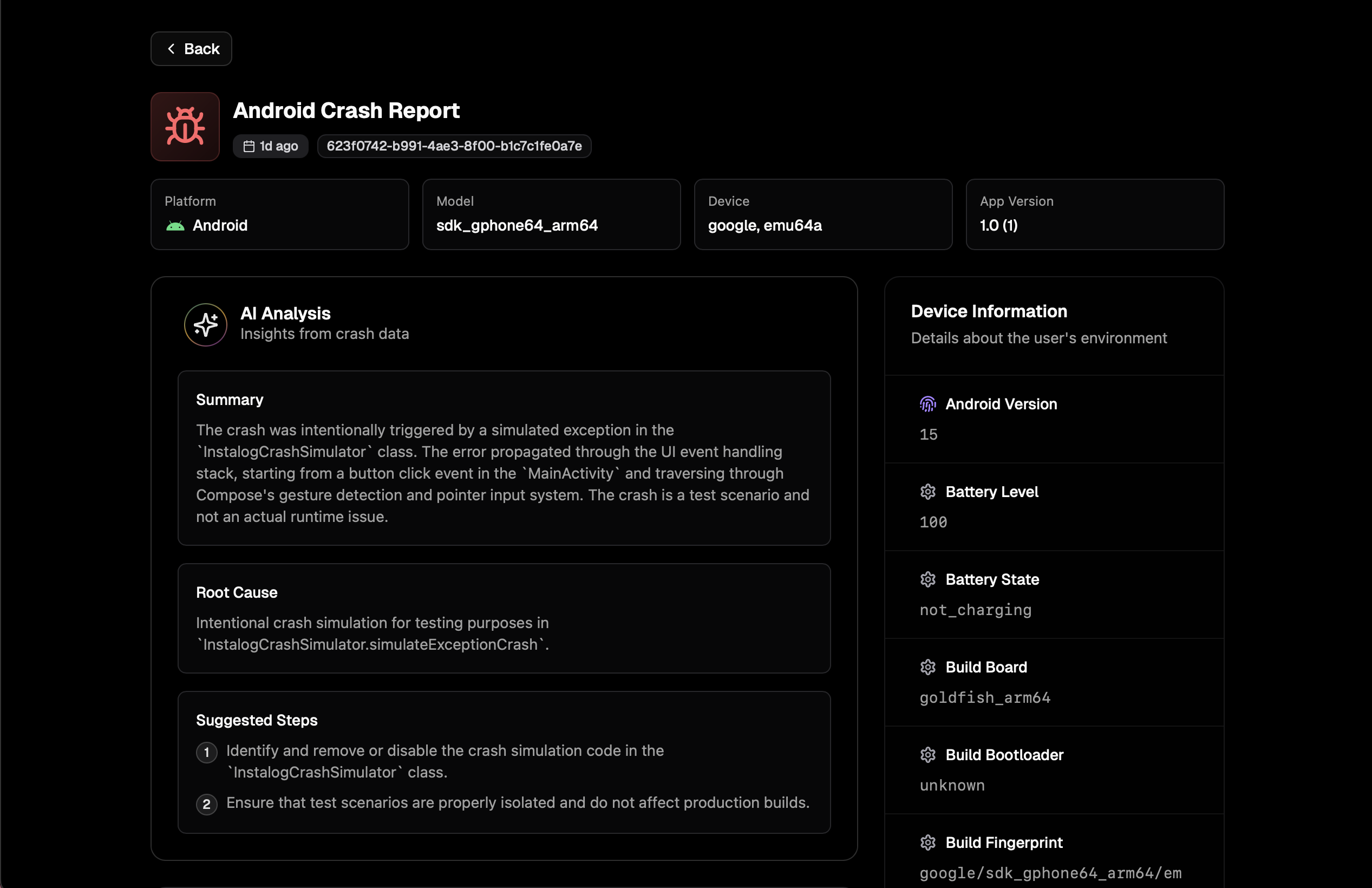Click the App Version card 1.0 (1)
Viewport: 1372px width, 888px height.
1094,214
